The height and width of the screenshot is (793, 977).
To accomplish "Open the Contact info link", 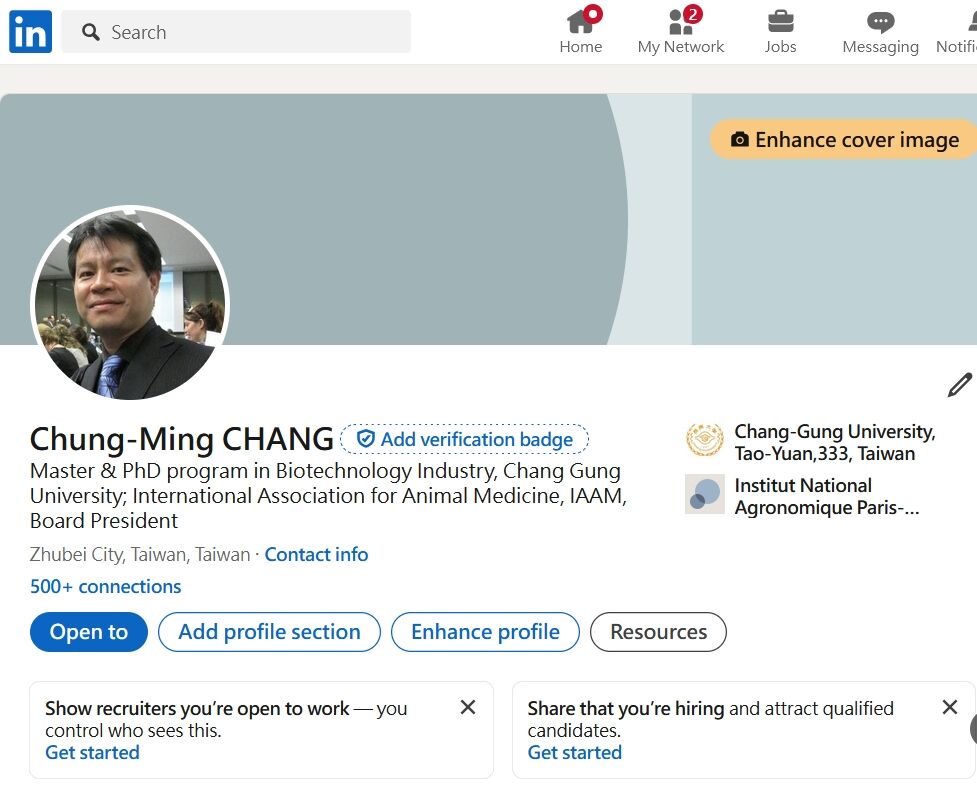I will point(316,554).
